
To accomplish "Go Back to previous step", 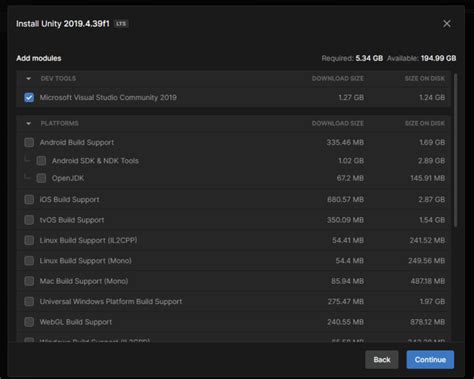I will click(382, 360).
